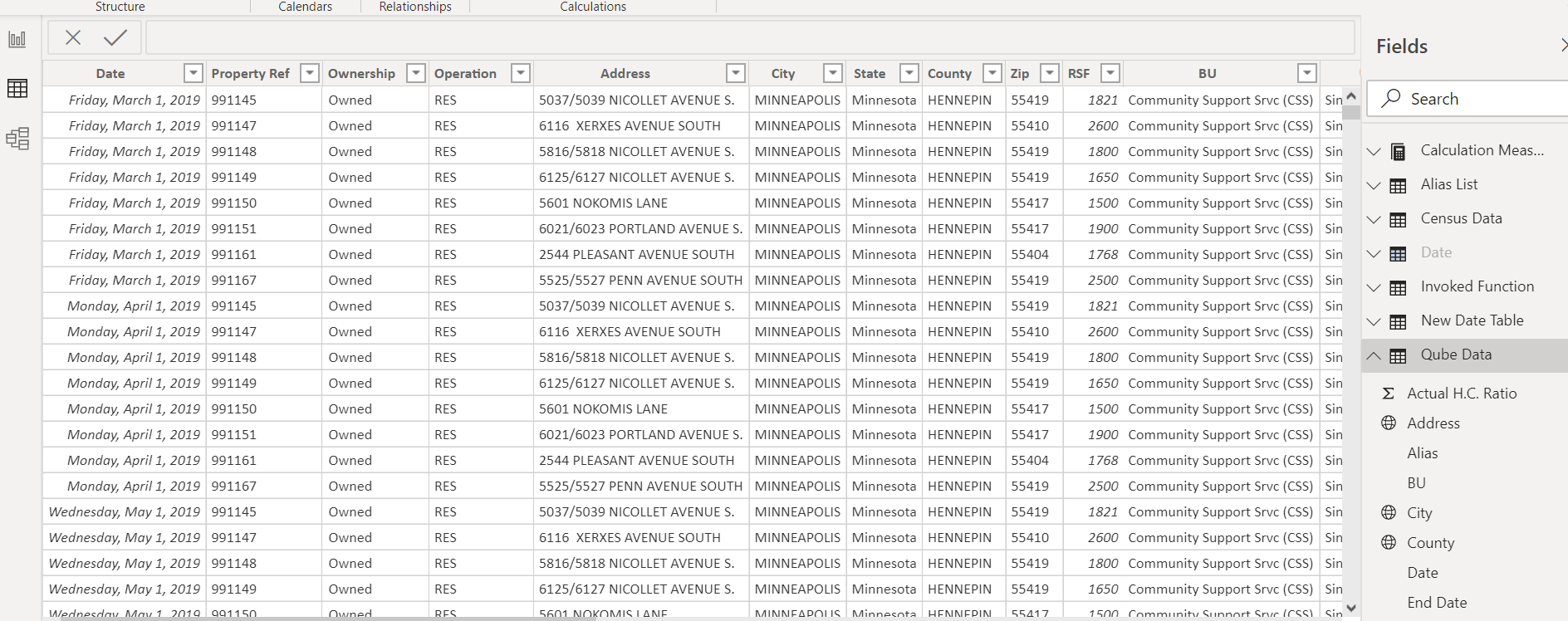1568x621 pixels.
Task: Open the Model view icon
Action: coord(17,138)
